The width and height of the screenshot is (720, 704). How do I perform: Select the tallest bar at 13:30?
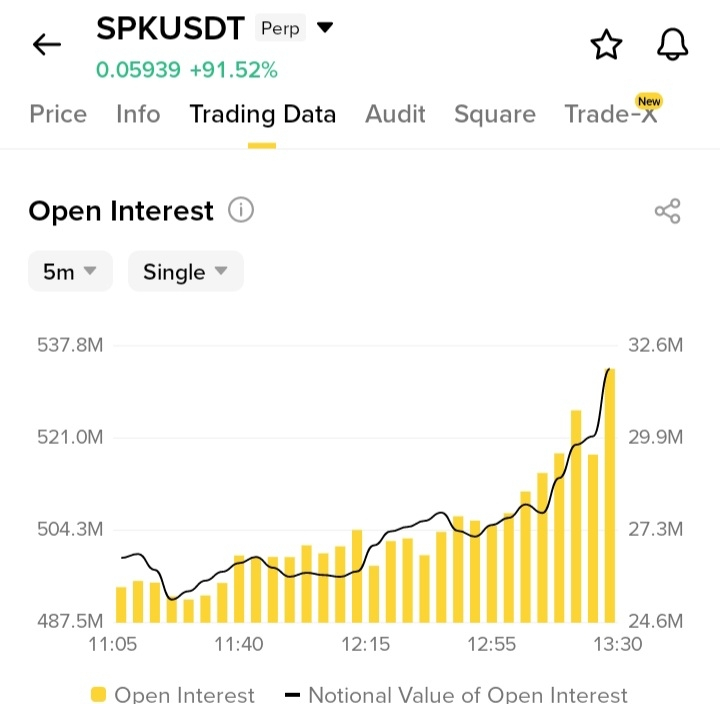click(610, 496)
